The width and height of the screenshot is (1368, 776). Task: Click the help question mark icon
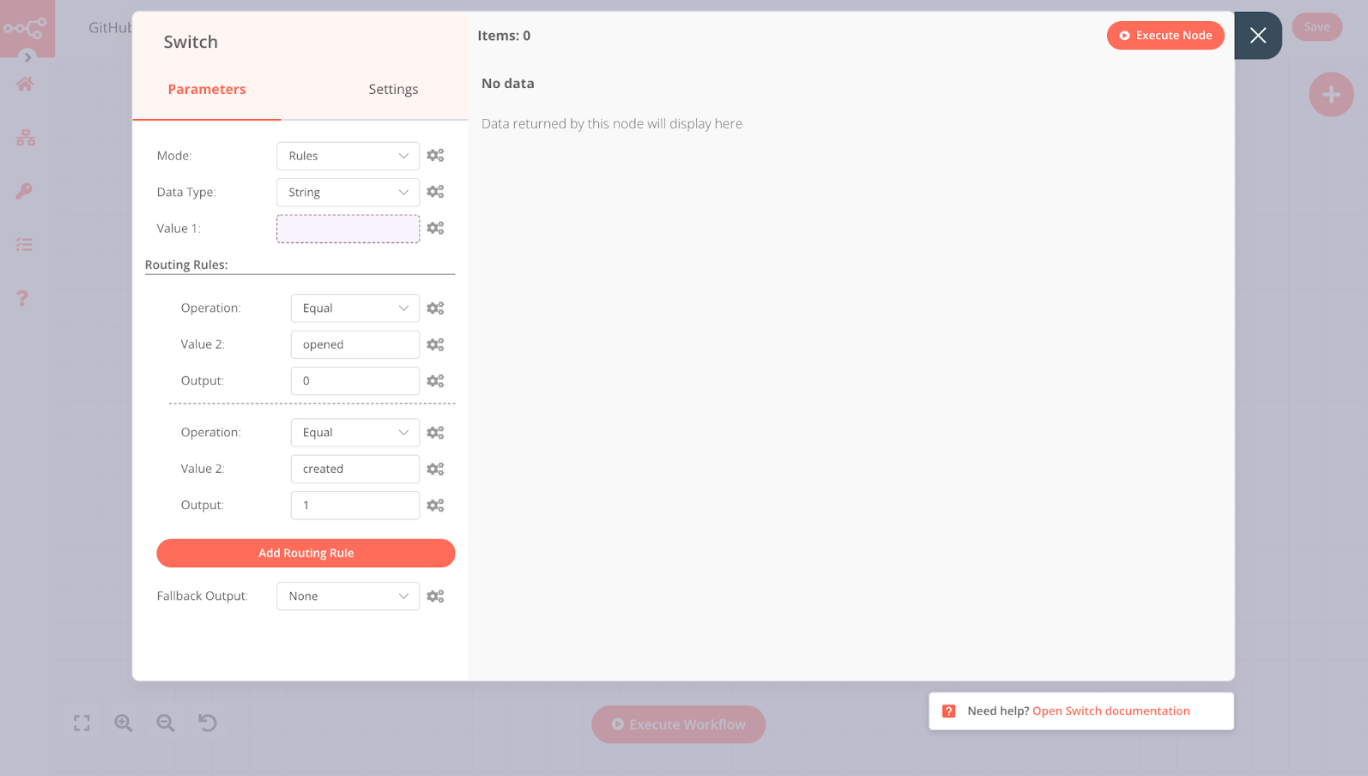[x=22, y=298]
